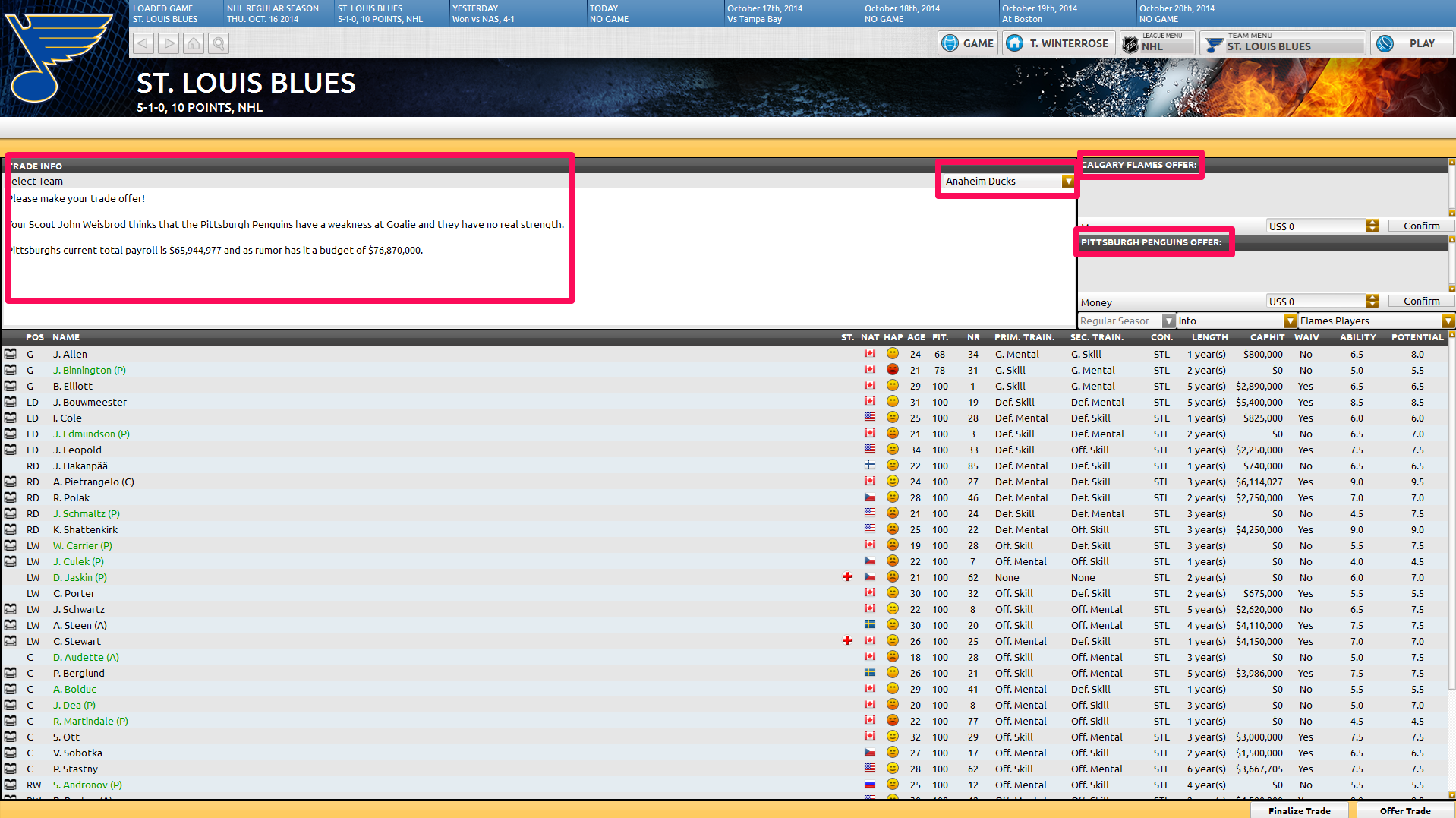The height and width of the screenshot is (818, 1456).
Task: Click the TODAY No Game schedule entry
Action: click(654, 14)
